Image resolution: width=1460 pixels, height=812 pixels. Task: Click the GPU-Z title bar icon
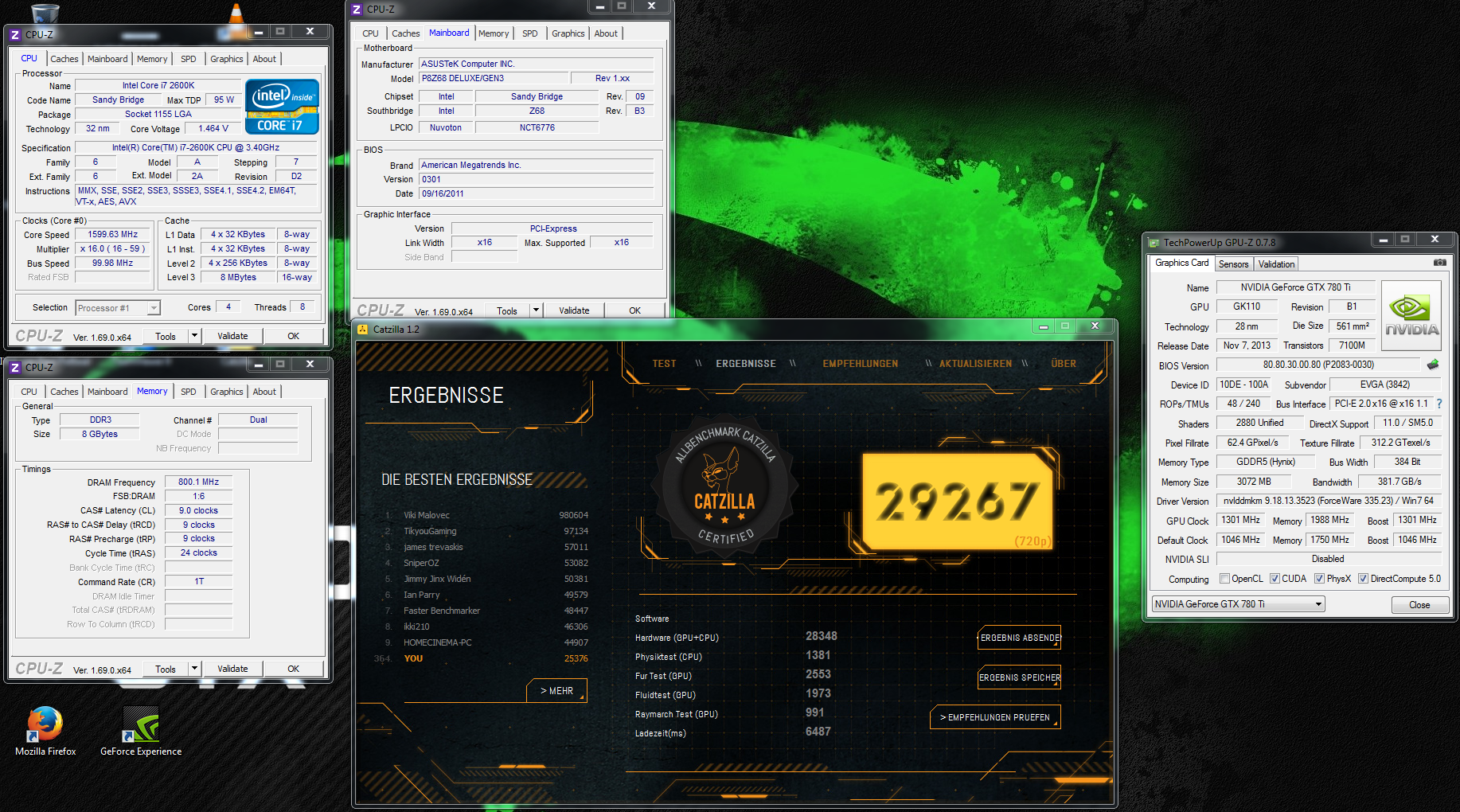[1154, 243]
